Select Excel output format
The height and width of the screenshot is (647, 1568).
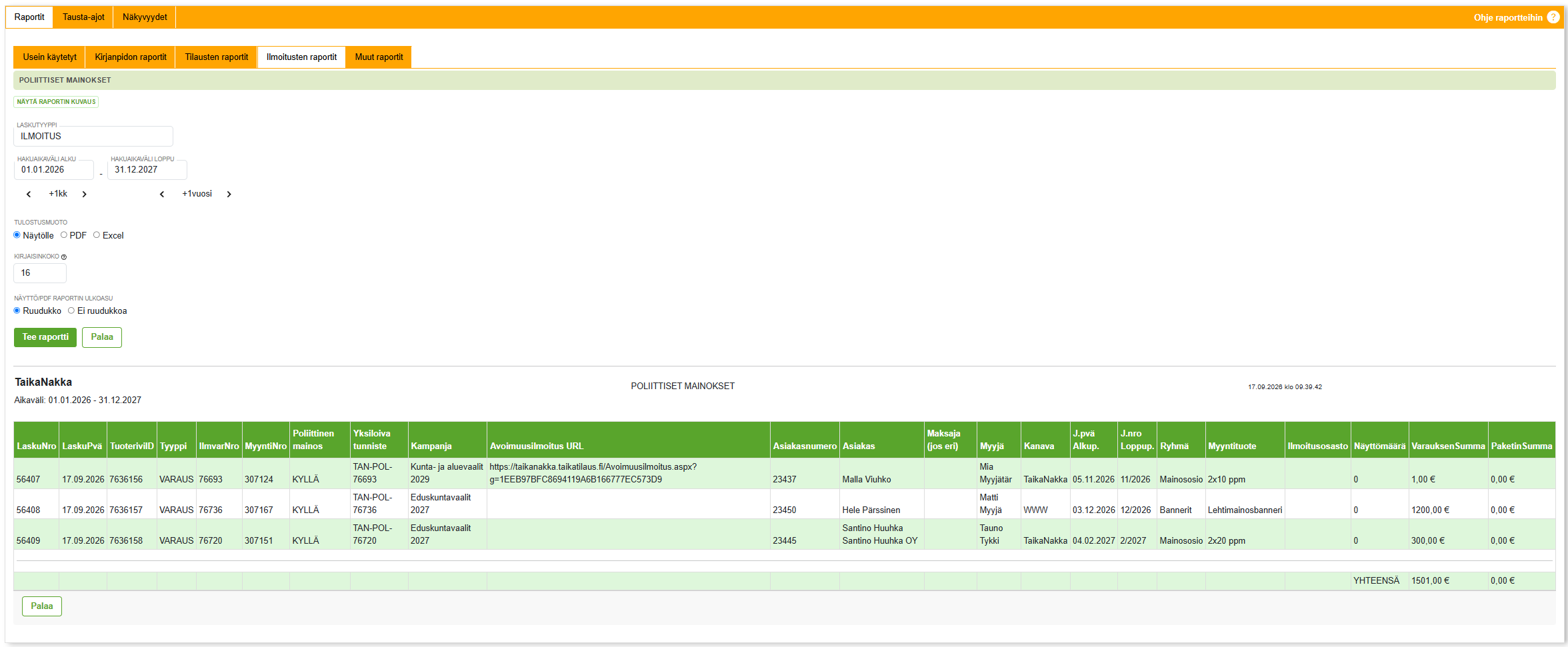[x=97, y=235]
